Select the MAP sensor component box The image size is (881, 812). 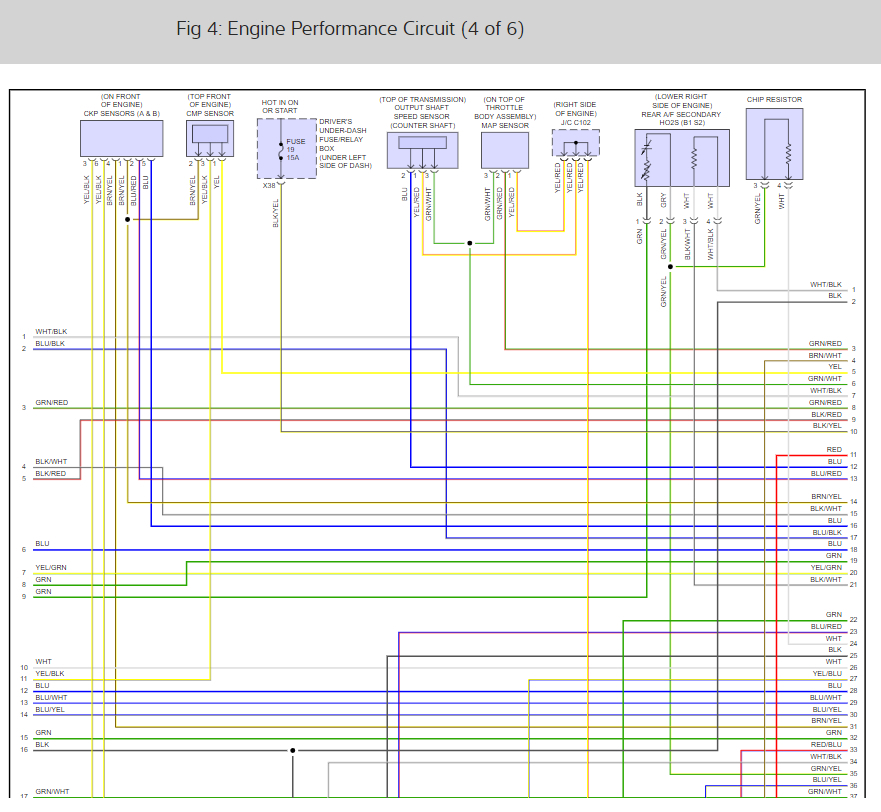[x=504, y=149]
